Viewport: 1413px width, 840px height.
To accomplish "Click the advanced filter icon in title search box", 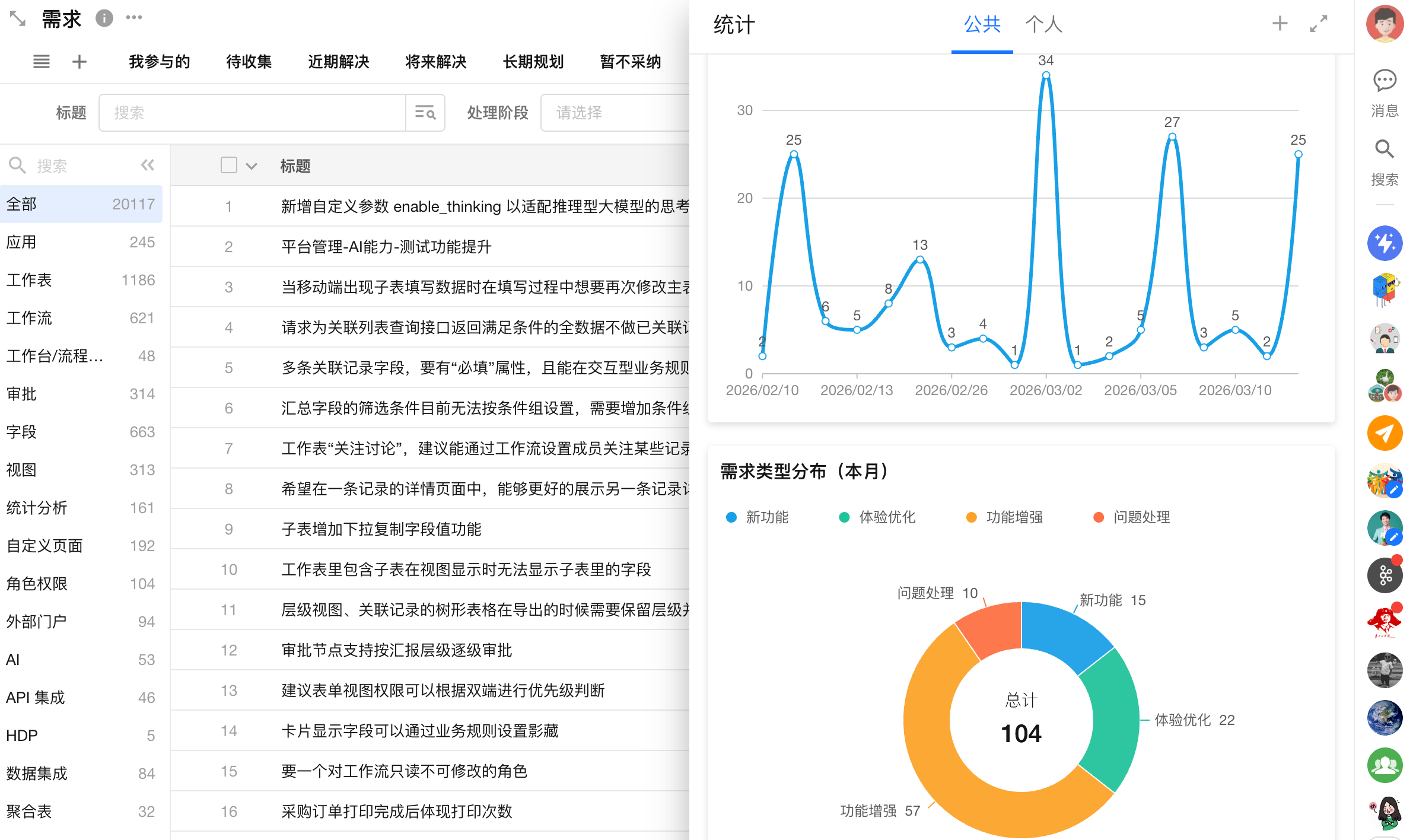I will click(425, 113).
